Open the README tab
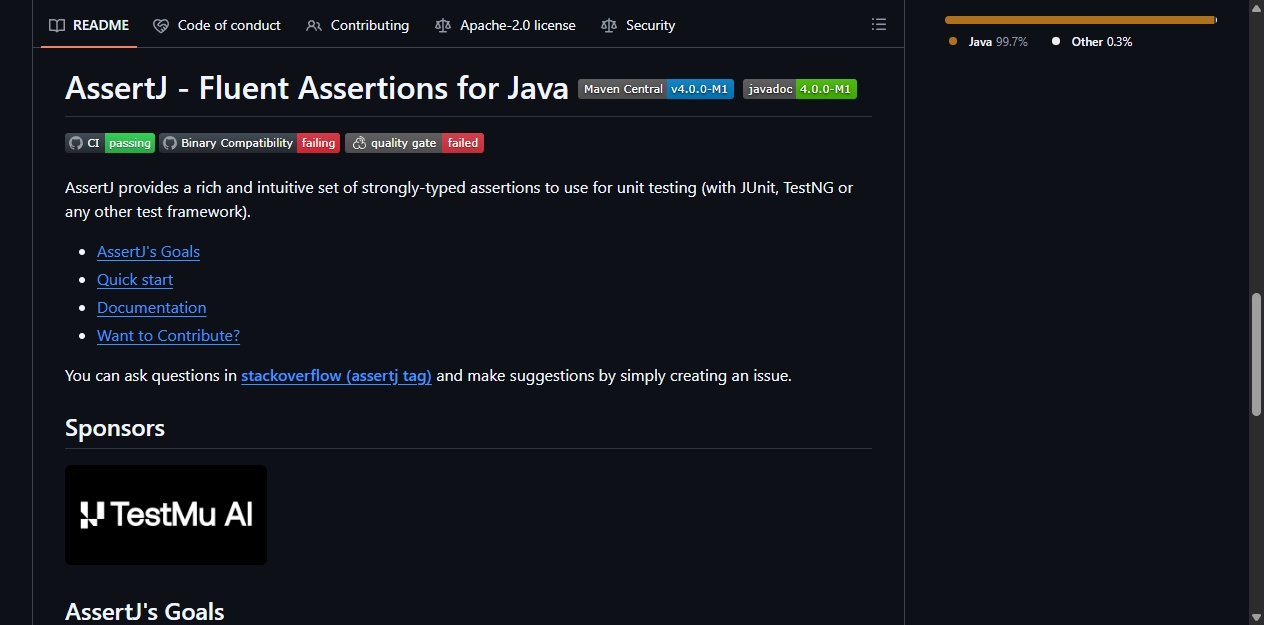The width and height of the screenshot is (1264, 625). pos(89,25)
